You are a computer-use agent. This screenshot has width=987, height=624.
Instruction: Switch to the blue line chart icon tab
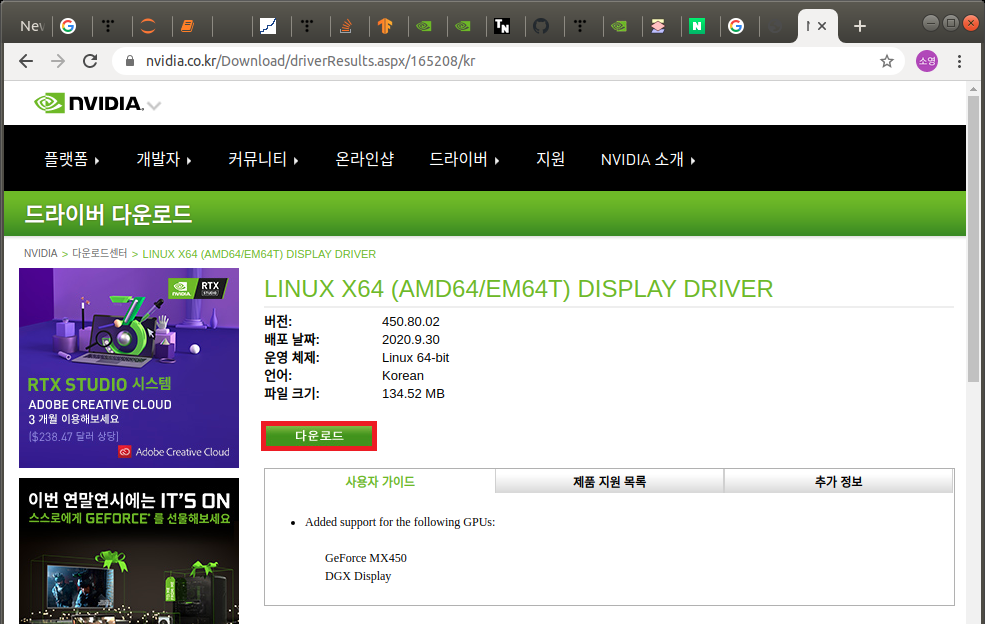(268, 26)
